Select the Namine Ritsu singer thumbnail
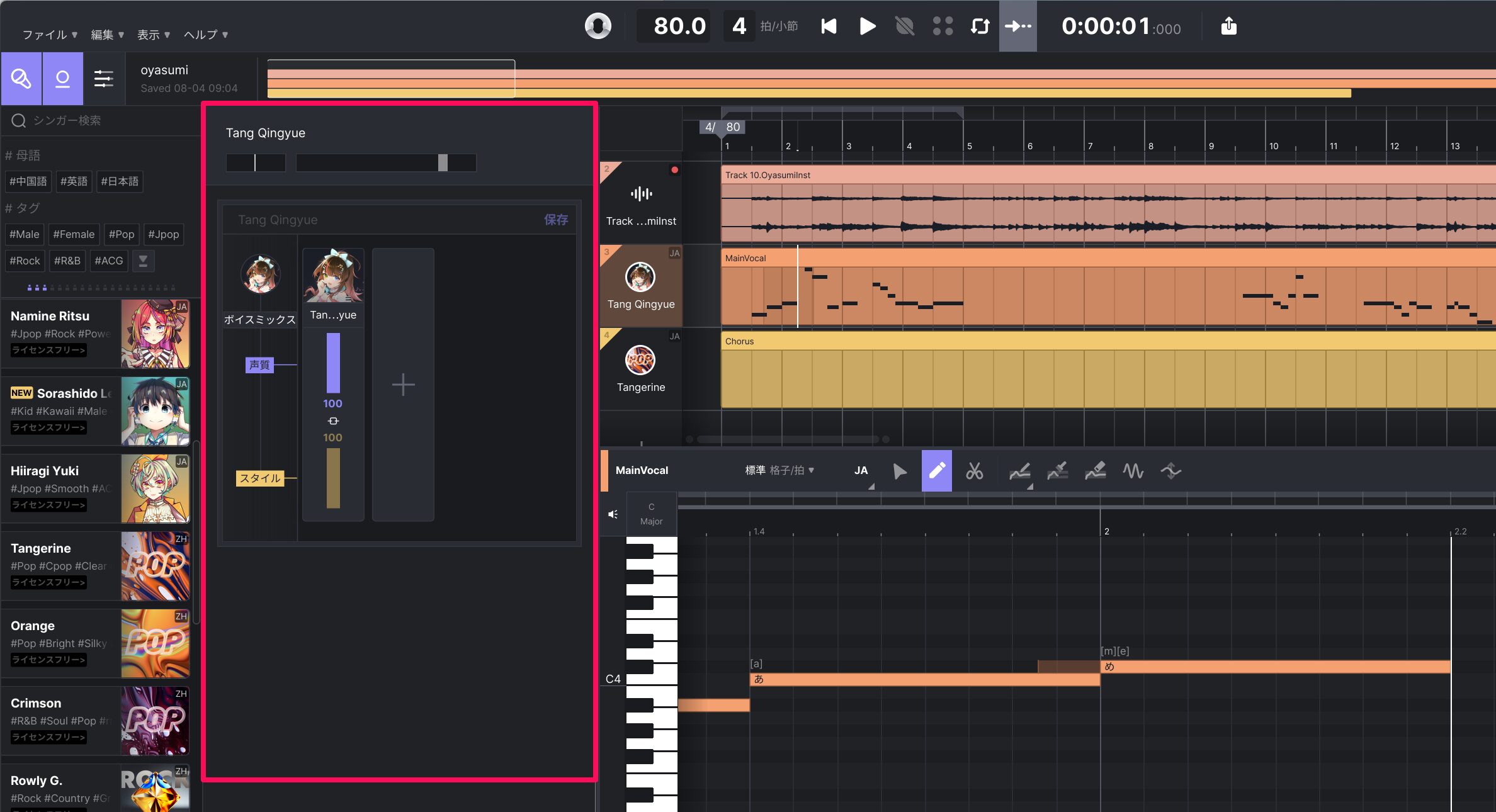The width and height of the screenshot is (1496, 812). [155, 334]
